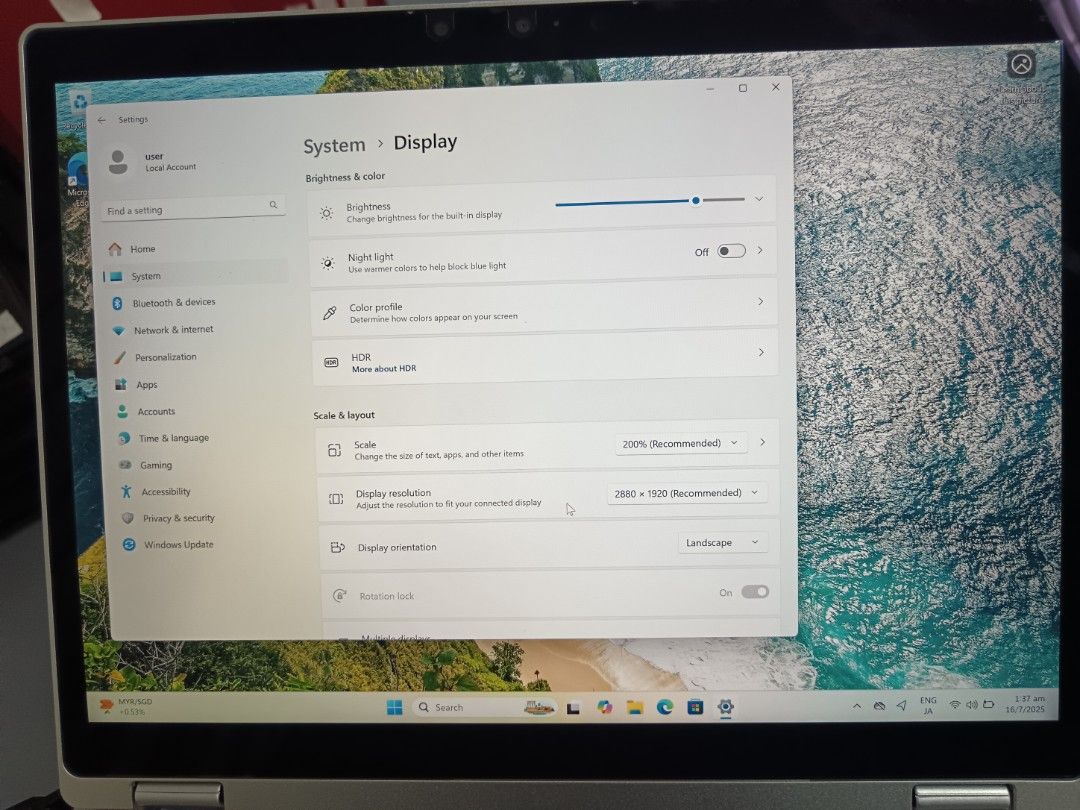
Task: Open the user Local Account profile
Action: [153, 162]
